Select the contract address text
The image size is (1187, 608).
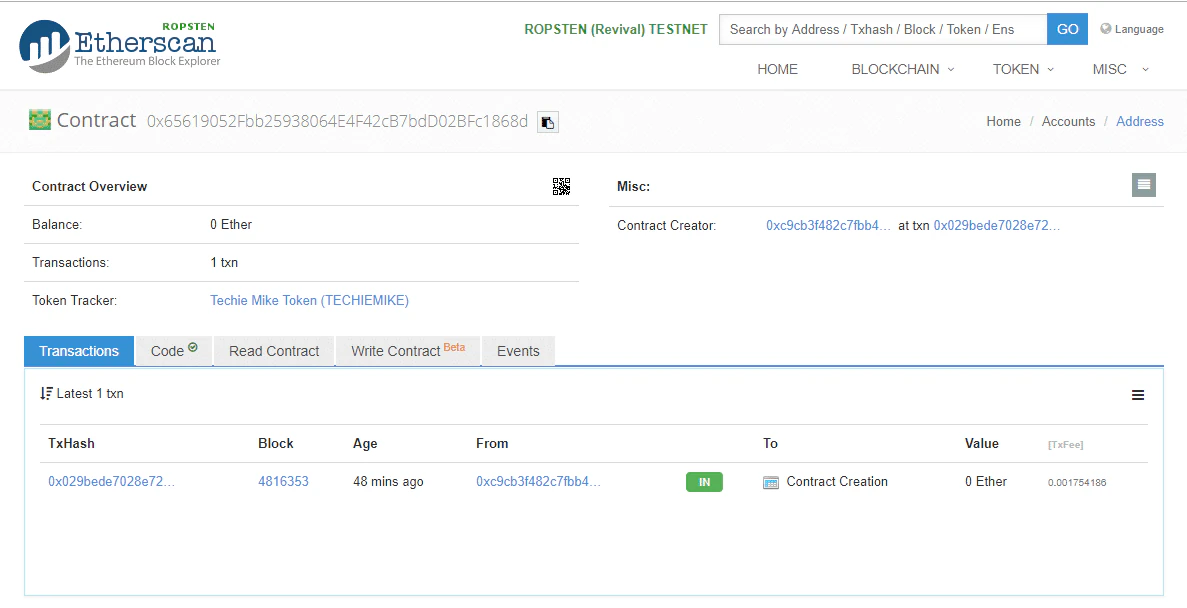click(x=337, y=121)
